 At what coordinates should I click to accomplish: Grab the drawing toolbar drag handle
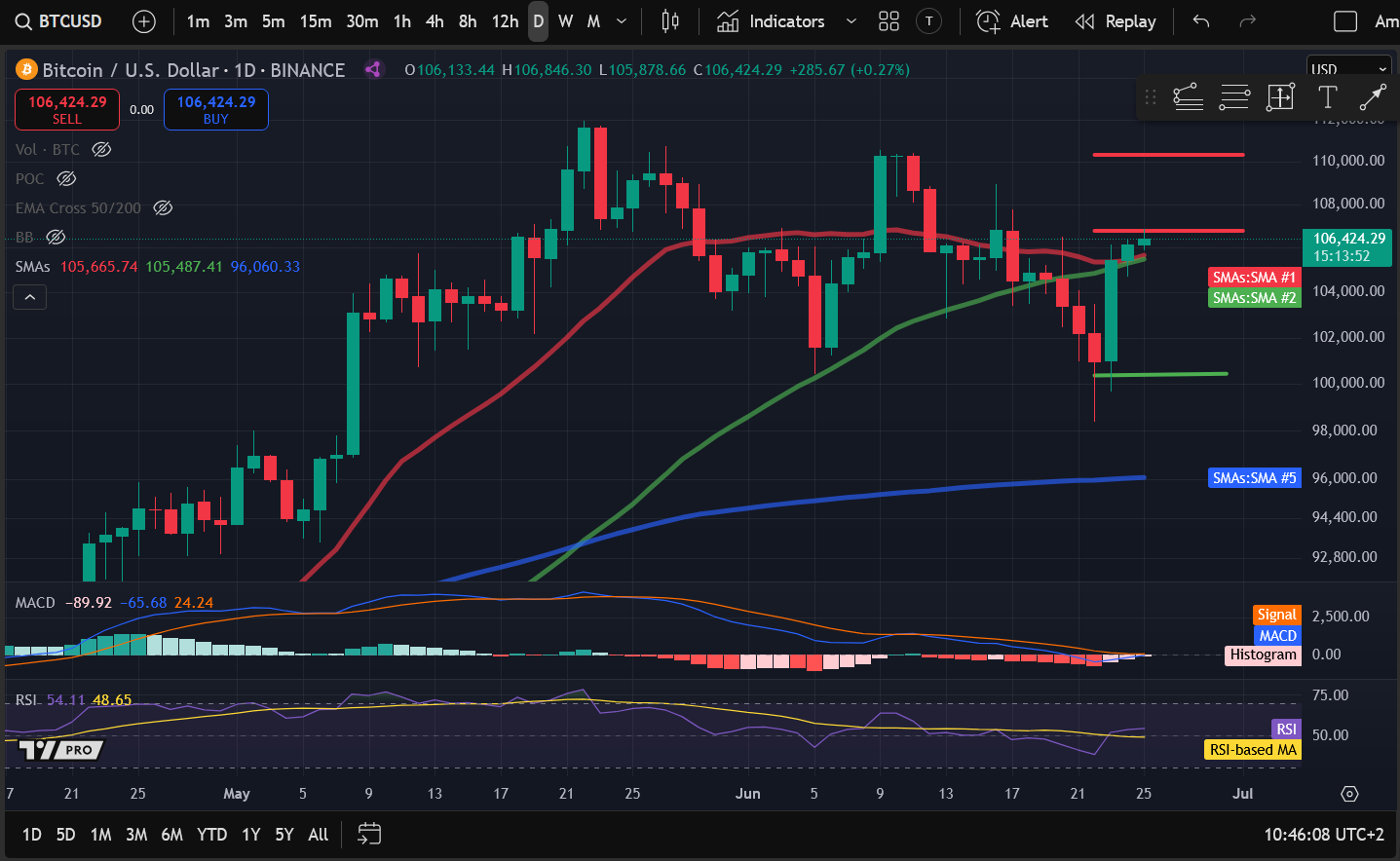pyautogui.click(x=1151, y=96)
